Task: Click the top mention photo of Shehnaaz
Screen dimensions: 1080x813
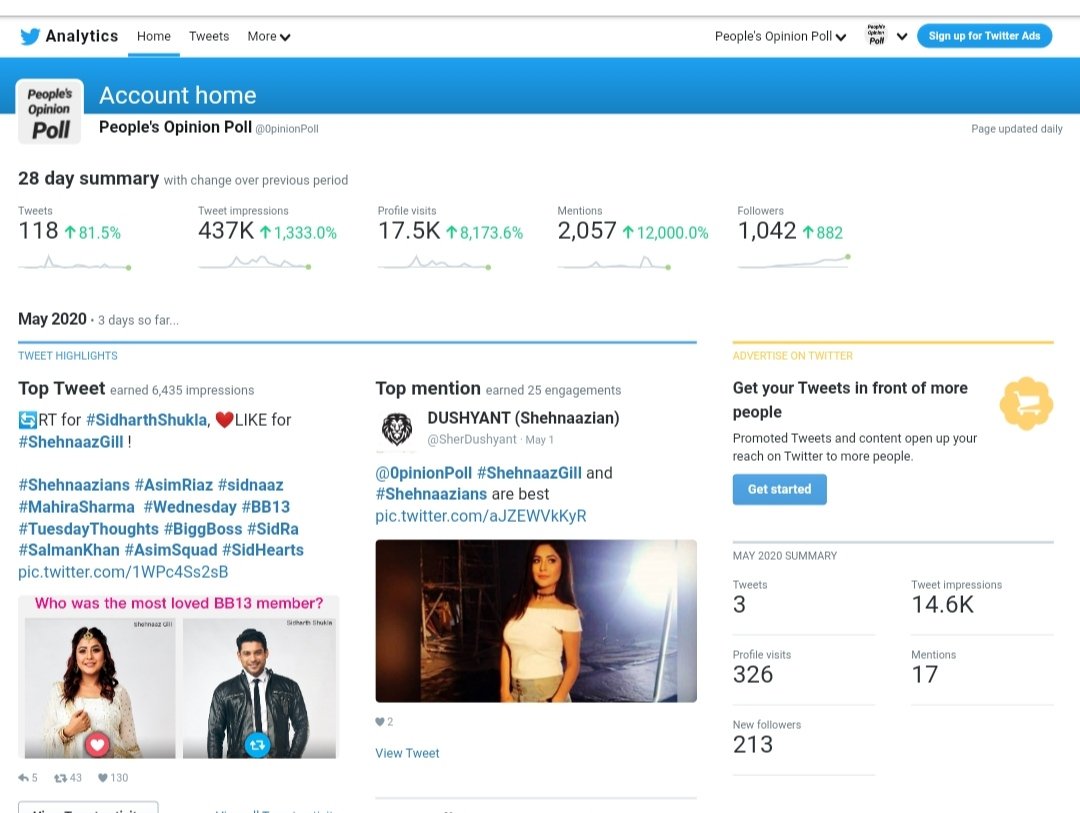Action: click(x=536, y=621)
